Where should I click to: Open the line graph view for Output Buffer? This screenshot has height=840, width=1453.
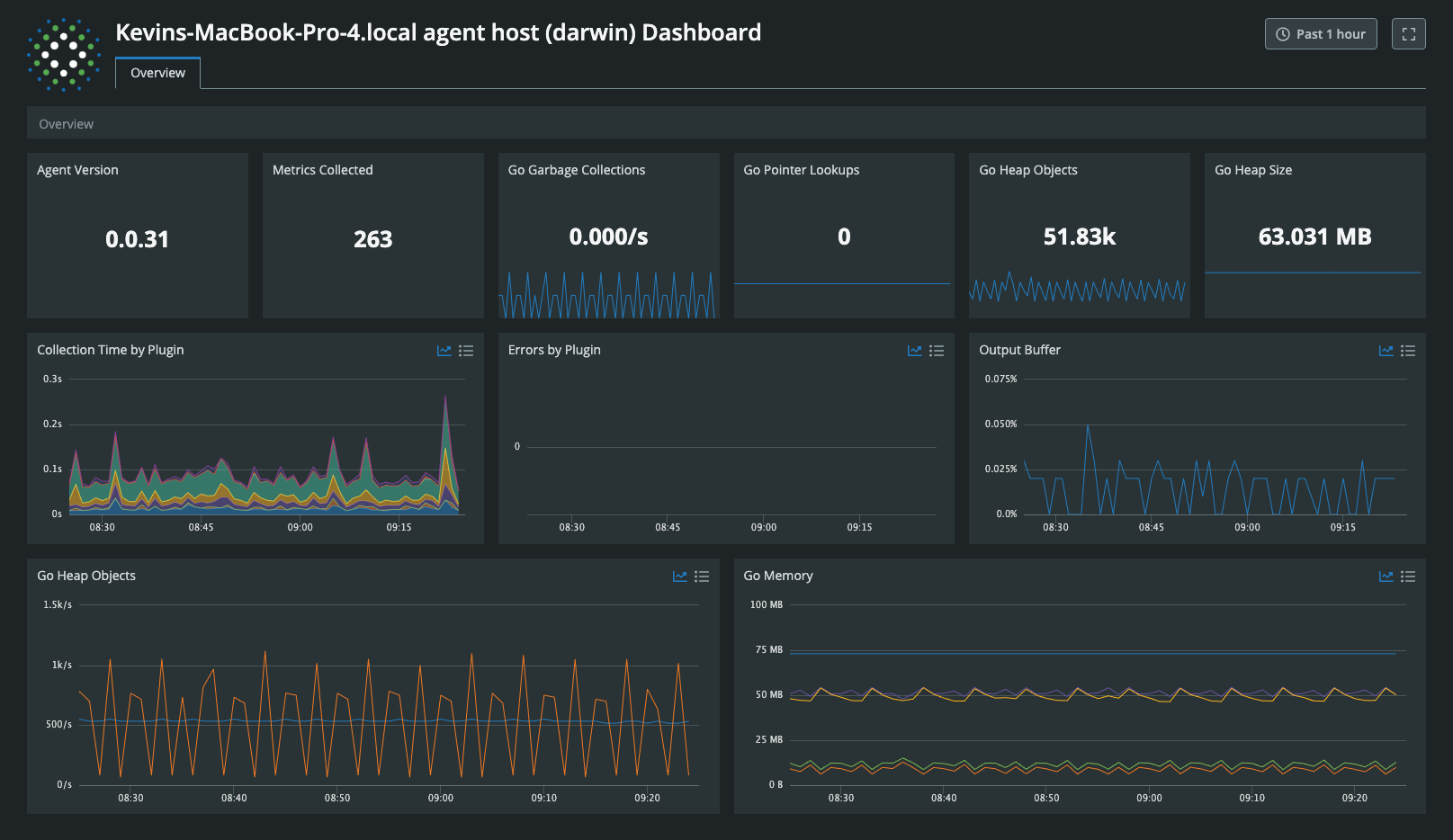(1386, 350)
